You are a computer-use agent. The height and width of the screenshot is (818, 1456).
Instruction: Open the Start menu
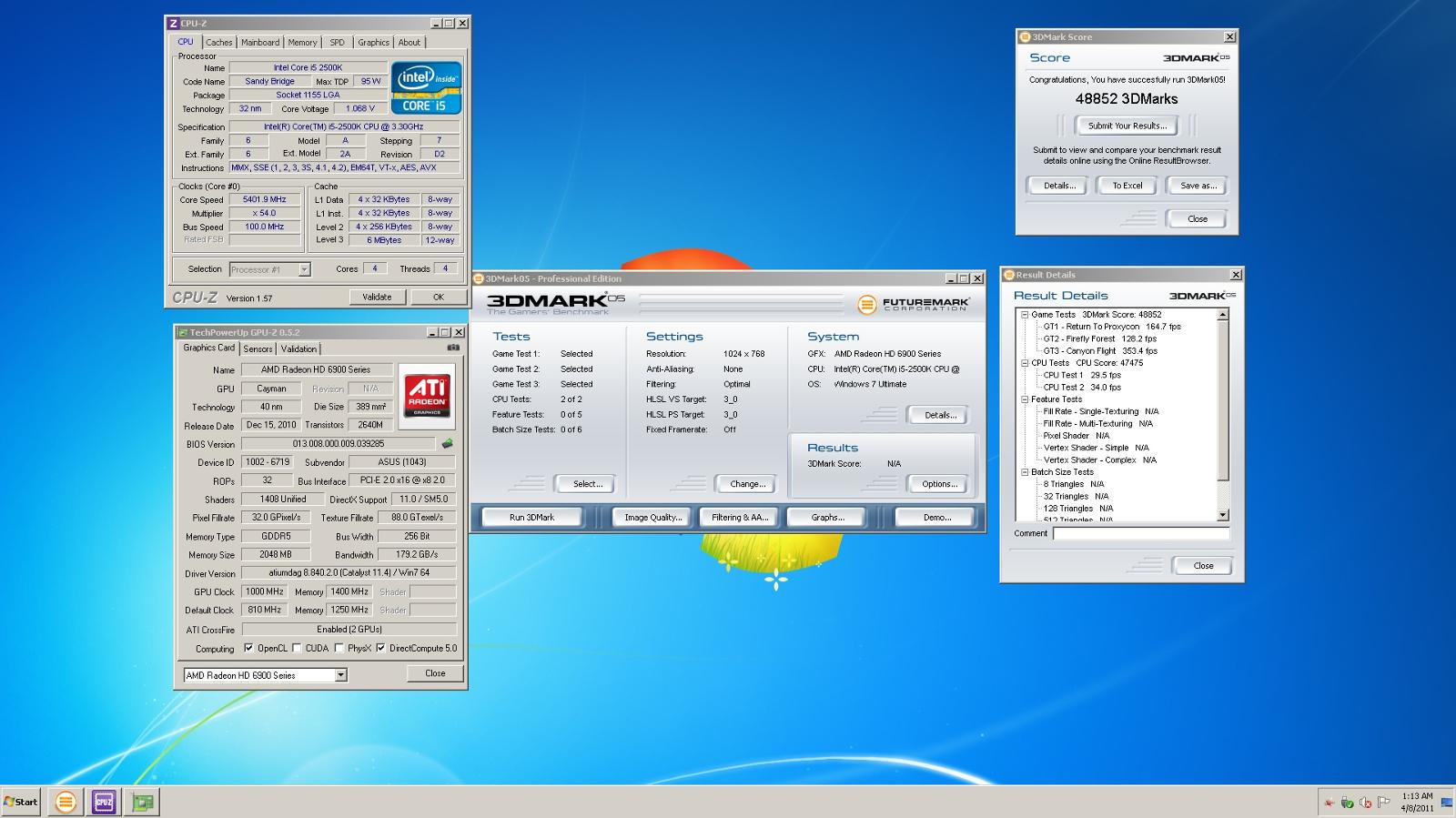pyautogui.click(x=21, y=802)
